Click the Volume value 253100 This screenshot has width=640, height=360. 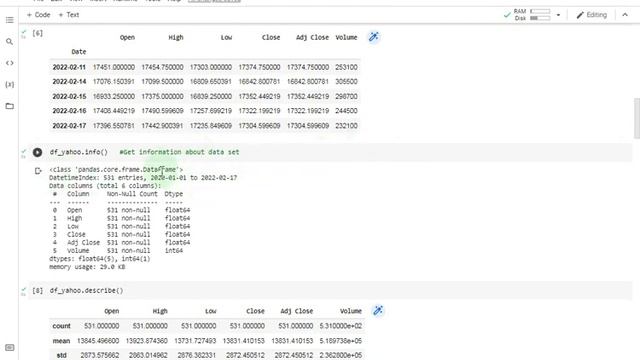[346, 67]
